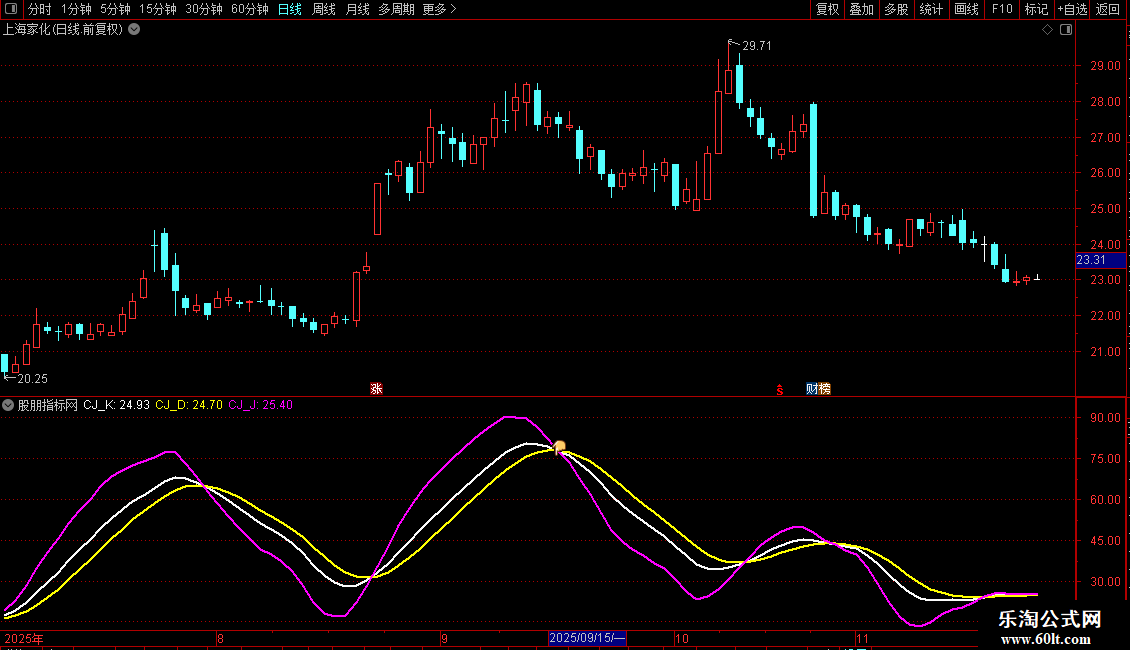Click the 29.71 high price label

point(757,46)
